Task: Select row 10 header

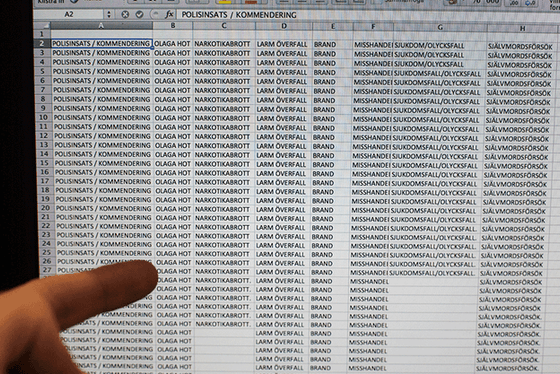Action: point(43,117)
